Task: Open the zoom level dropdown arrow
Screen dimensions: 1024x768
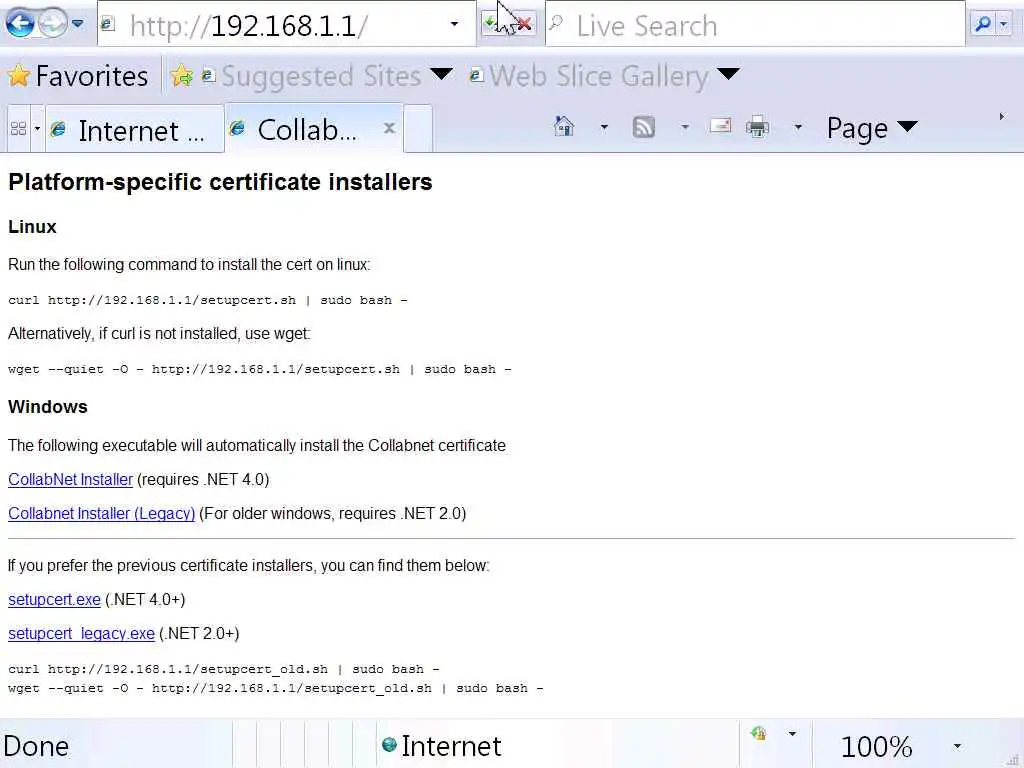Action: [x=957, y=746]
